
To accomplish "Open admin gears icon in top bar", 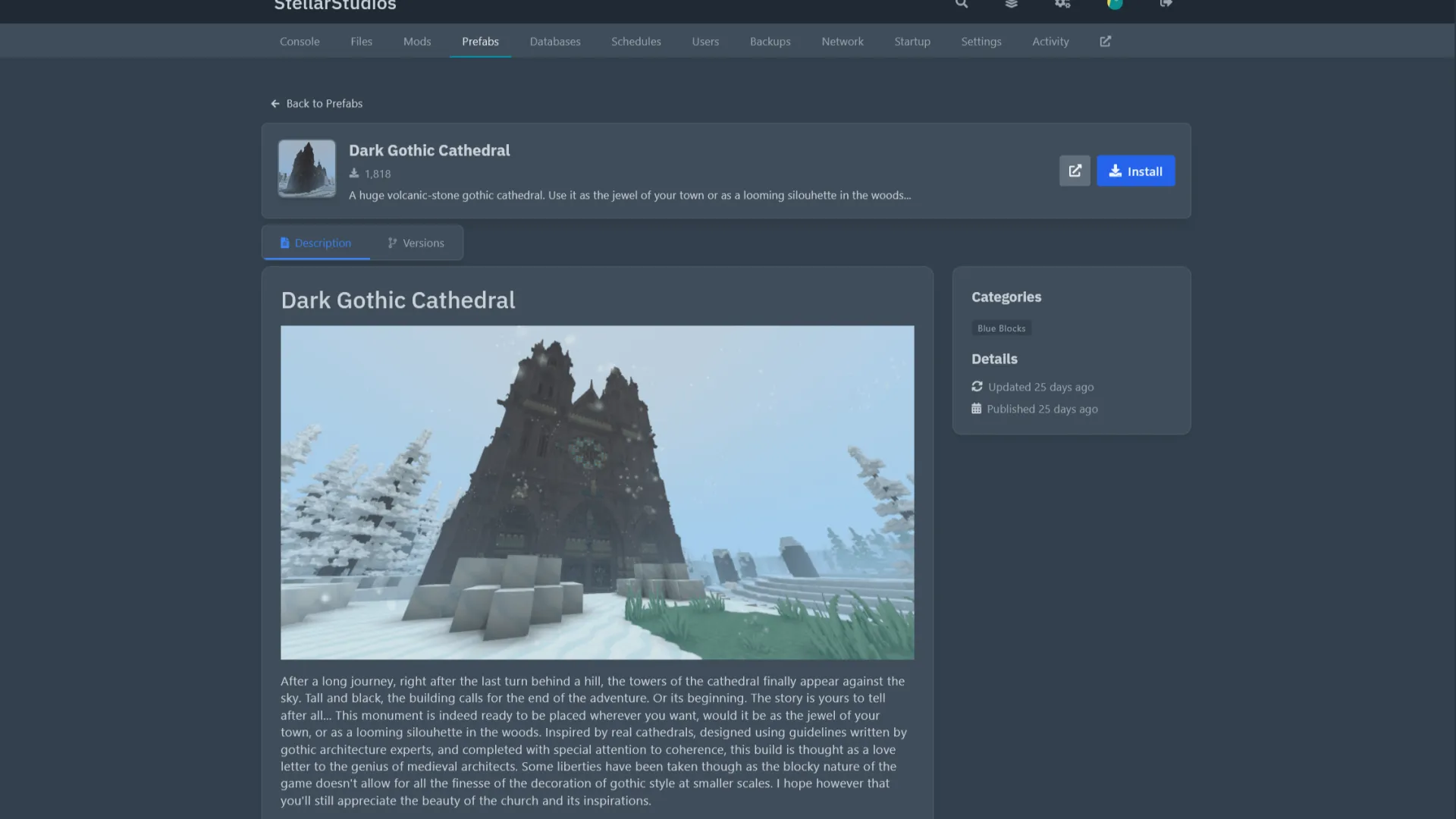I will pyautogui.click(x=1062, y=4).
